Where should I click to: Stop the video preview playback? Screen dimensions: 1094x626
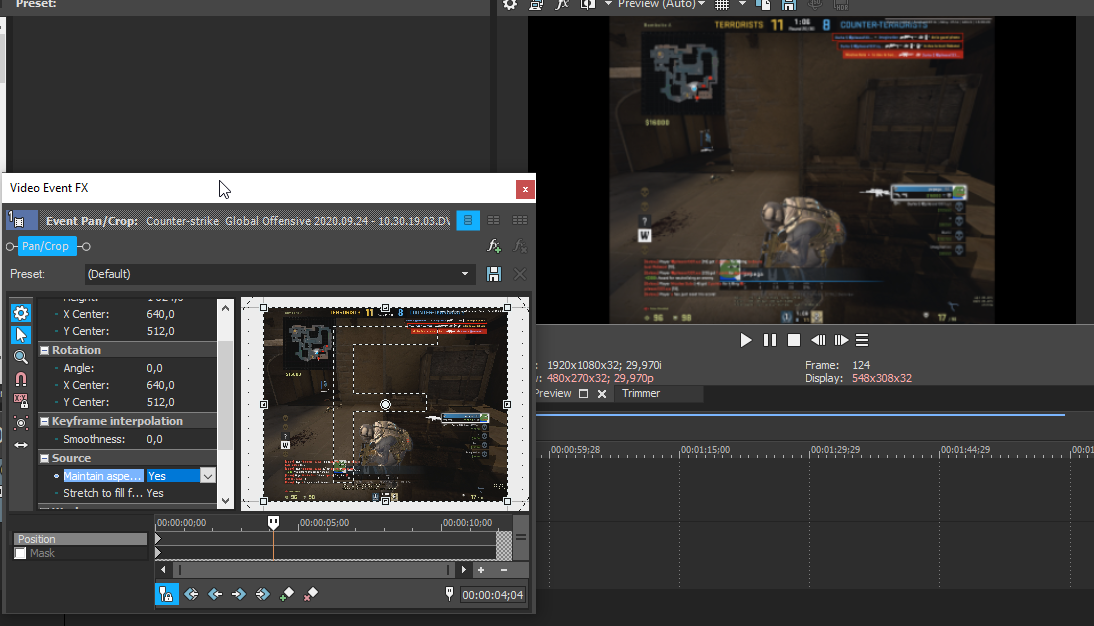pos(794,340)
